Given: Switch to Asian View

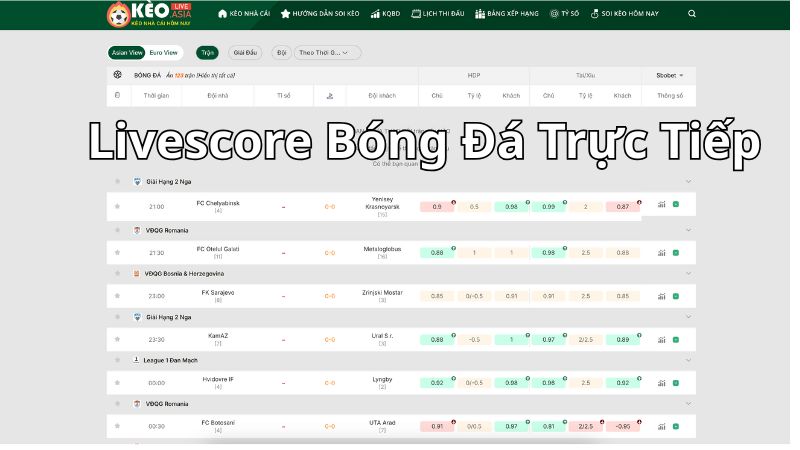Looking at the screenshot, I should (x=127, y=53).
